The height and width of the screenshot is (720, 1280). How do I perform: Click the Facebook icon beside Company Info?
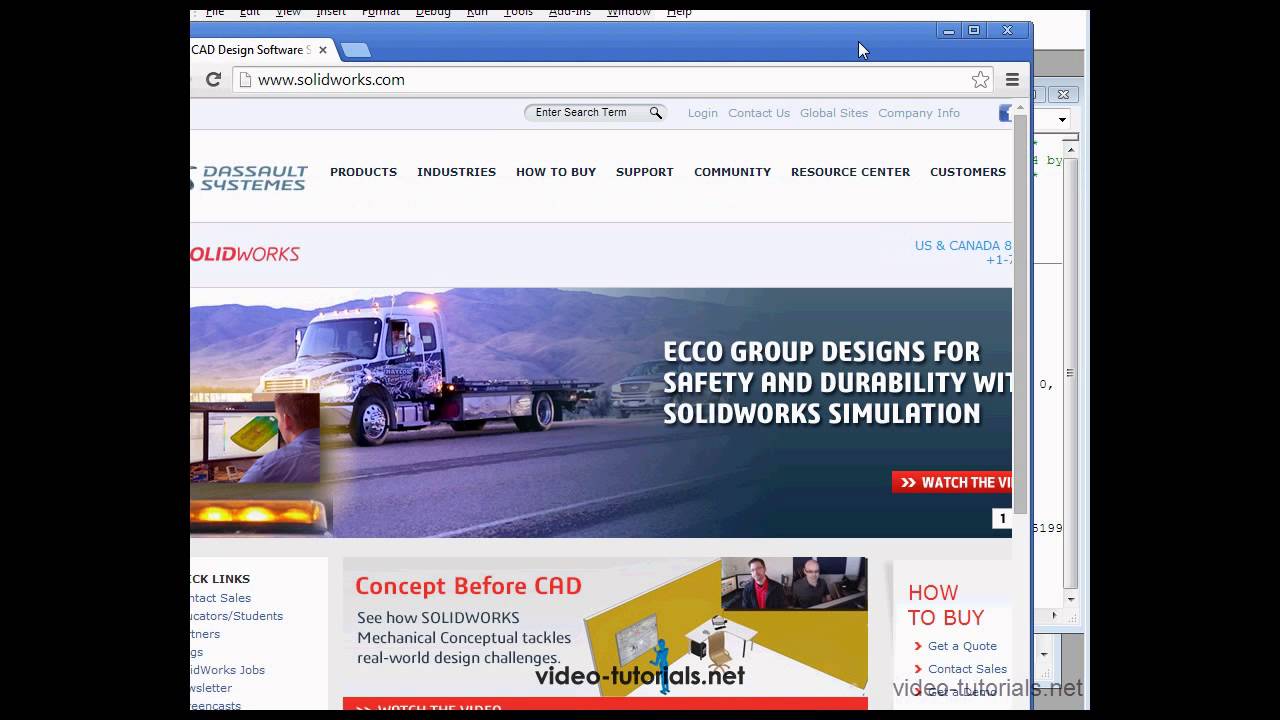point(1005,113)
